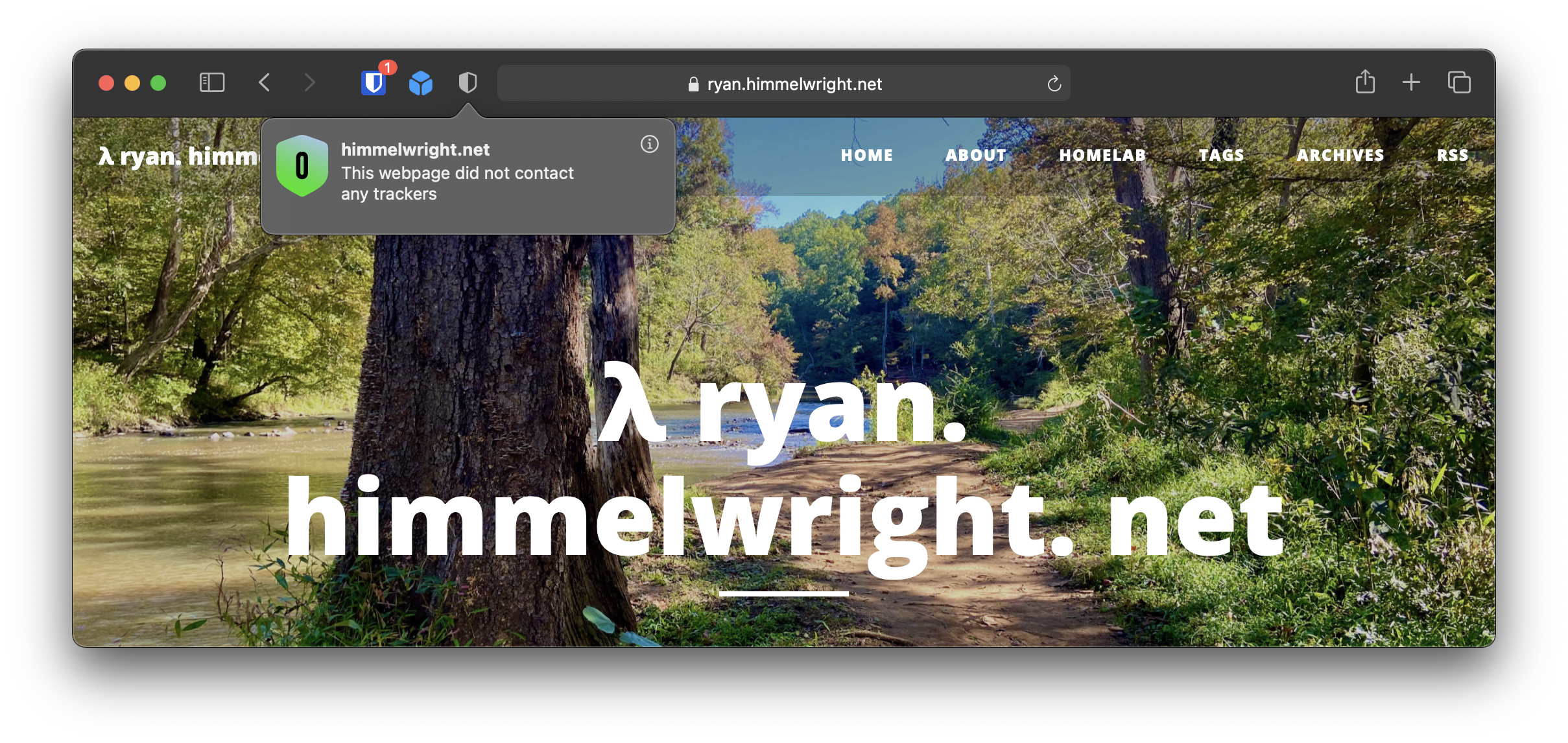Click the forward navigation arrow

310,82
